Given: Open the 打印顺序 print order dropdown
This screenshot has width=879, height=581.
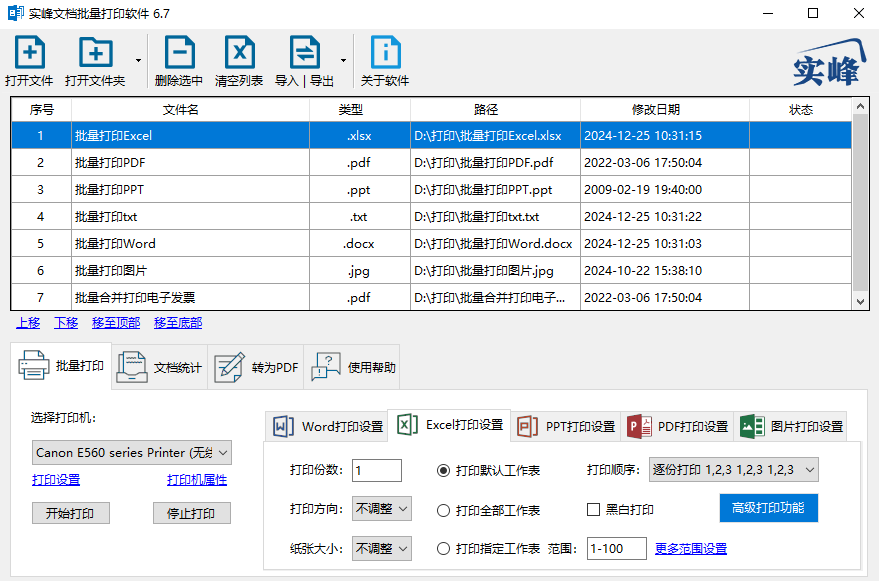Looking at the screenshot, I should tap(734, 470).
